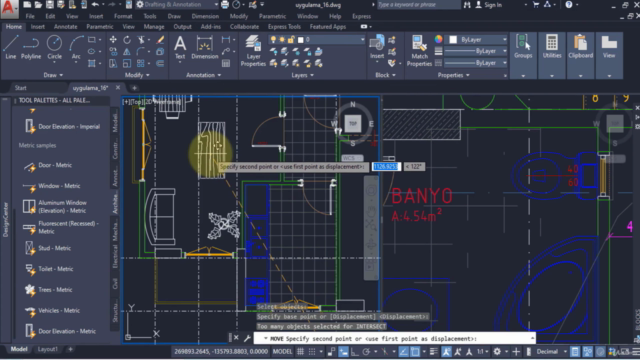The image size is (640, 360).
Task: Open the Modify menu in menu bar
Action: (238, 16)
